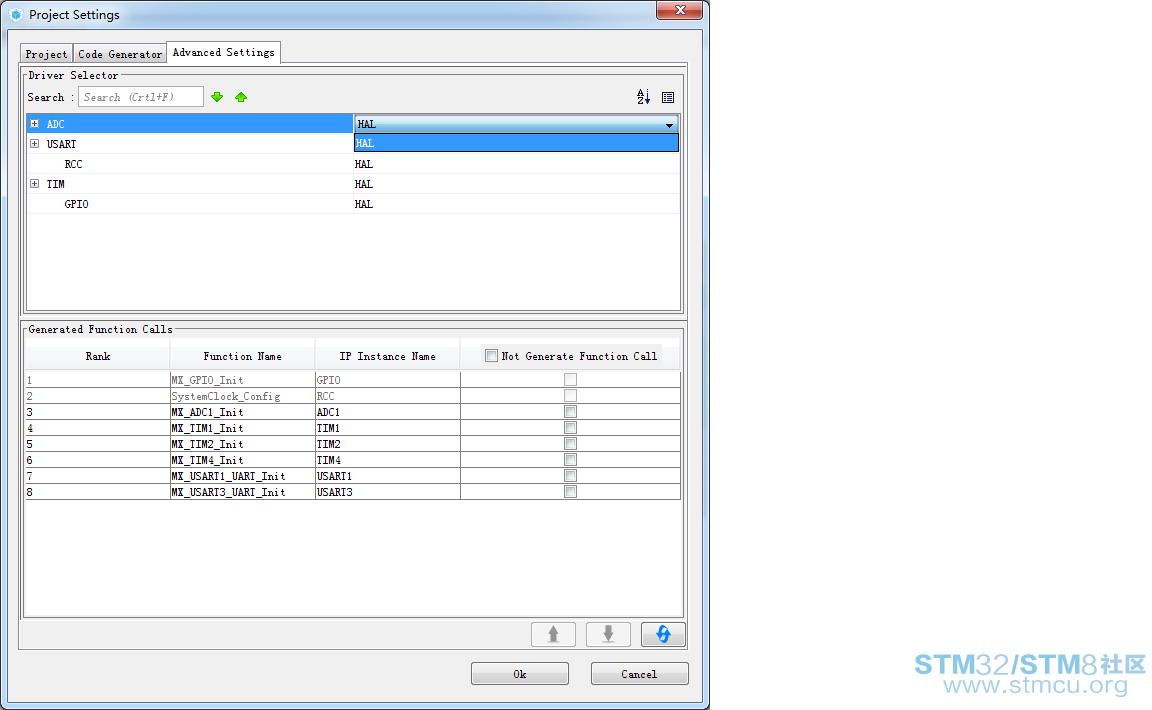Screen dimensions: 1152x710
Task: Focus the driver Search input field
Action: pos(141,97)
